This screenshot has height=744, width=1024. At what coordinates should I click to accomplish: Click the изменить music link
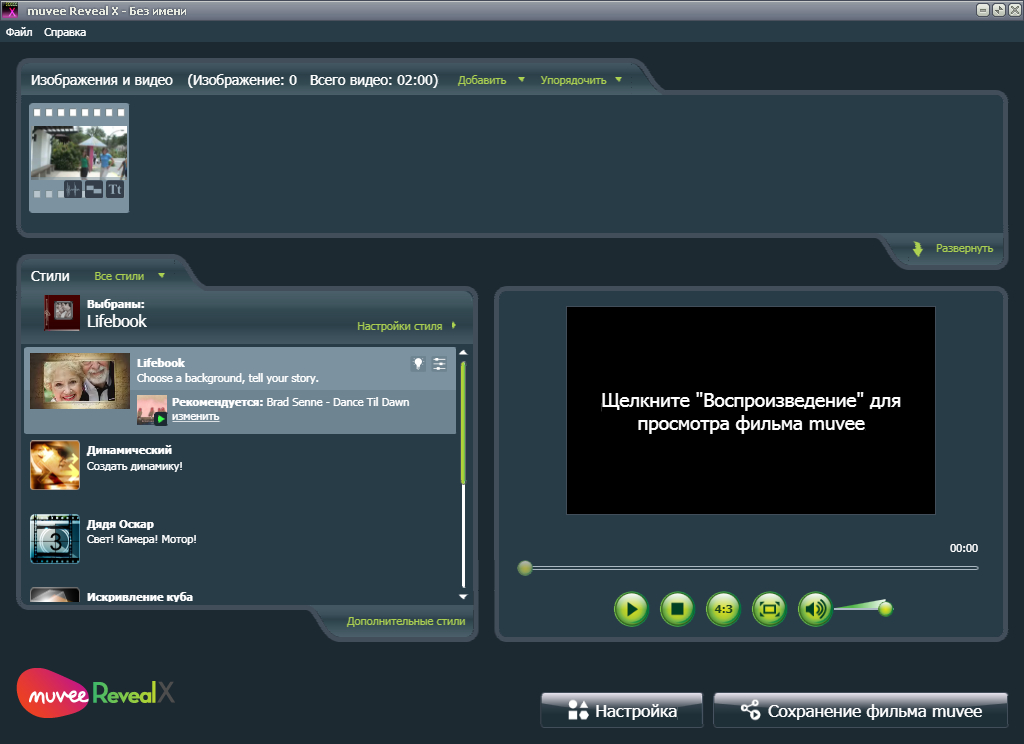[195, 417]
